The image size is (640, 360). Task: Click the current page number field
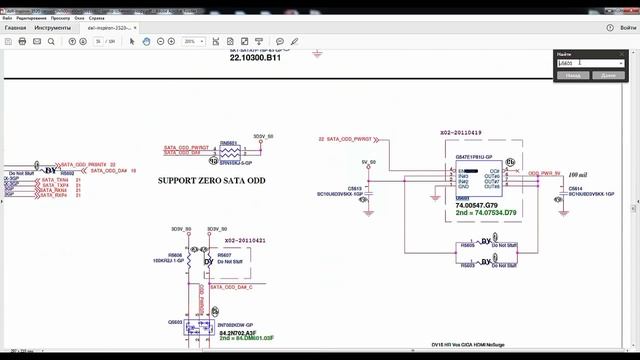click(98, 42)
